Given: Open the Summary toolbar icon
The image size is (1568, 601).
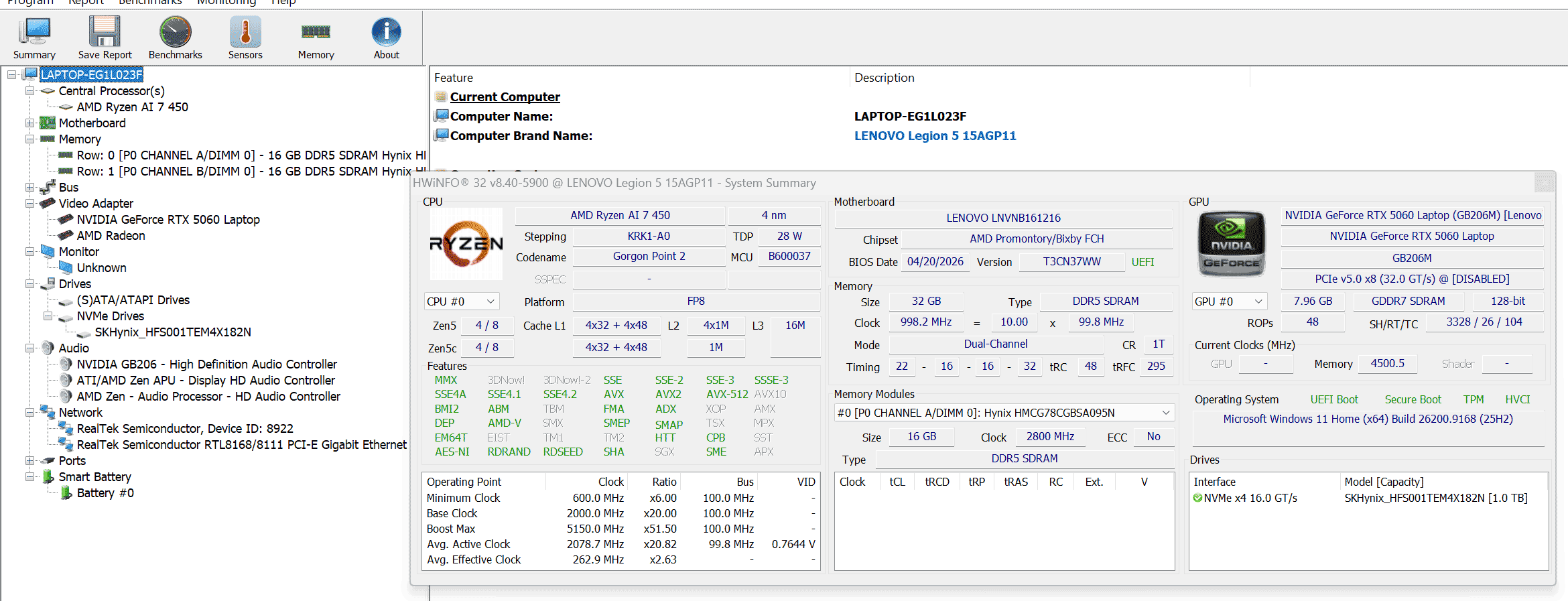Looking at the screenshot, I should [x=34, y=31].
